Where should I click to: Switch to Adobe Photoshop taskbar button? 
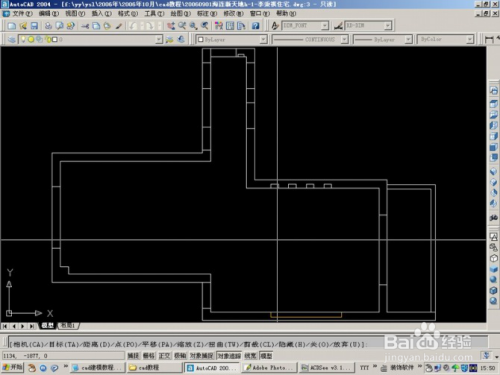tap(269, 368)
